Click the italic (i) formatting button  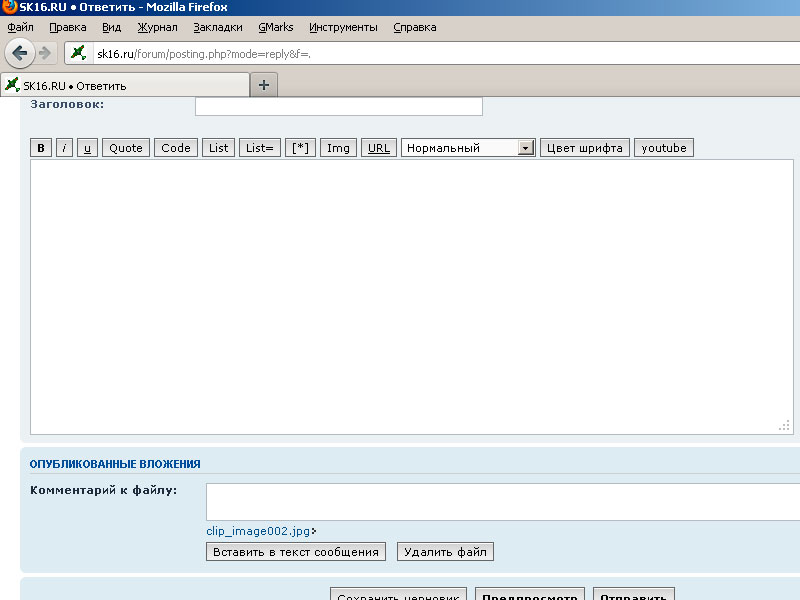click(64, 148)
